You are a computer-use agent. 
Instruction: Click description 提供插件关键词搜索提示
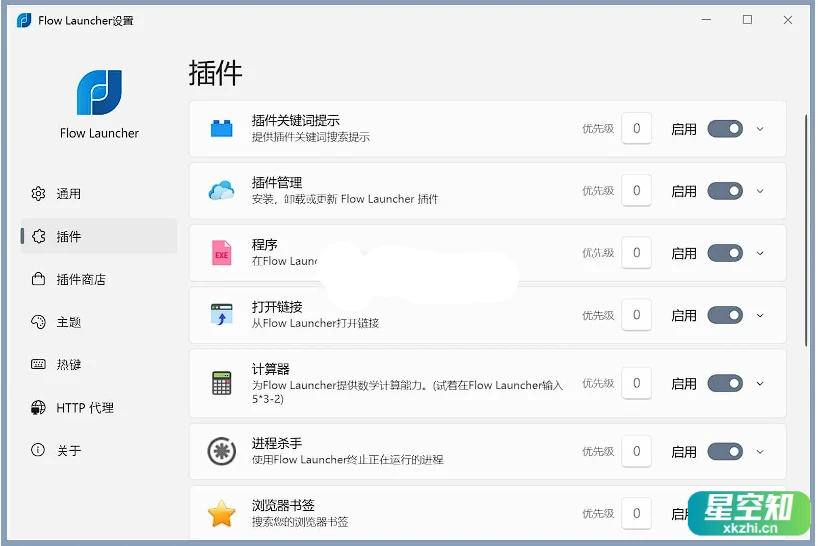click(311, 137)
